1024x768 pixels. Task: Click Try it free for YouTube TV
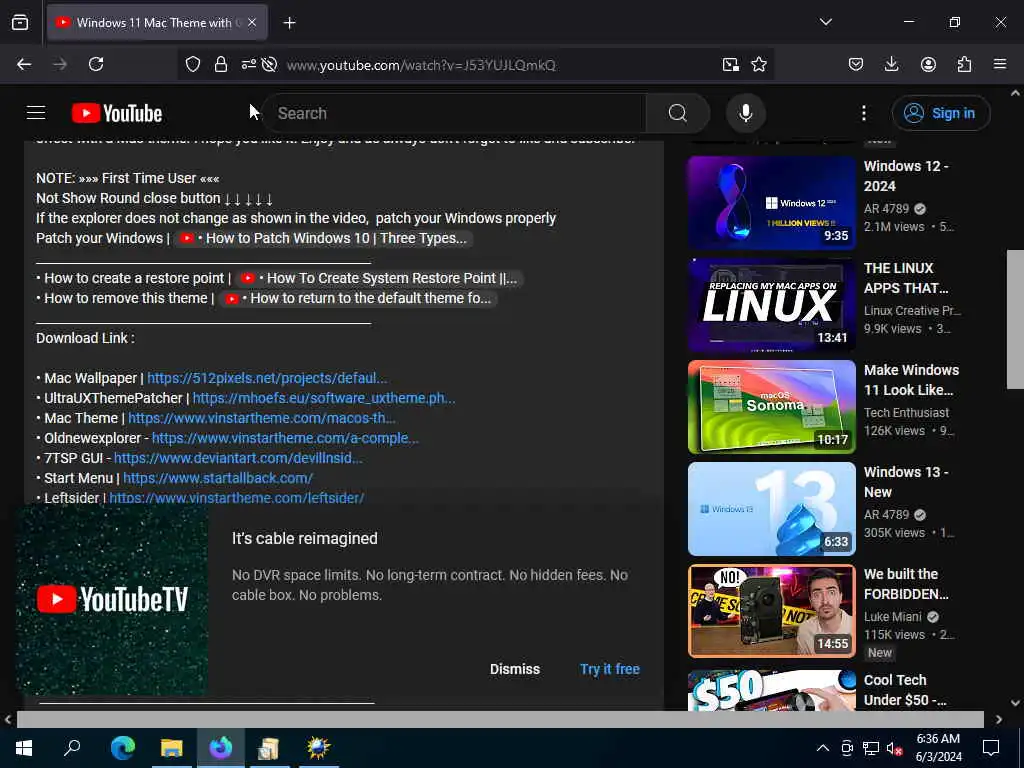coord(609,669)
